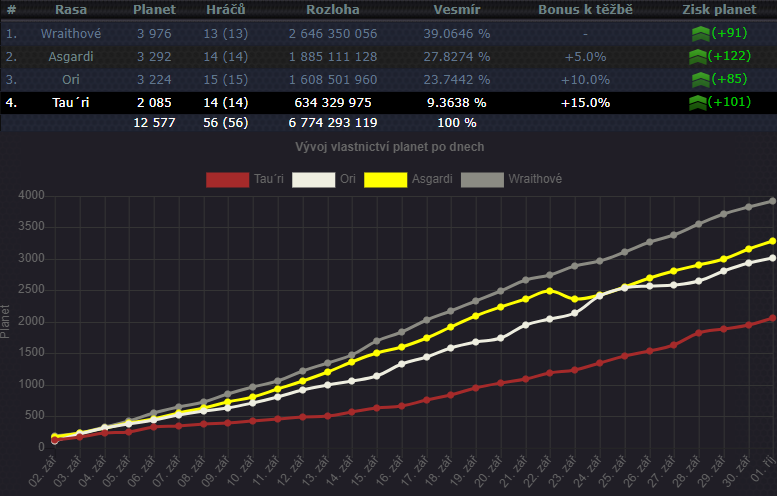Click the last Wraithové data point on chart
This screenshot has height=496, width=777.
pos(772,201)
